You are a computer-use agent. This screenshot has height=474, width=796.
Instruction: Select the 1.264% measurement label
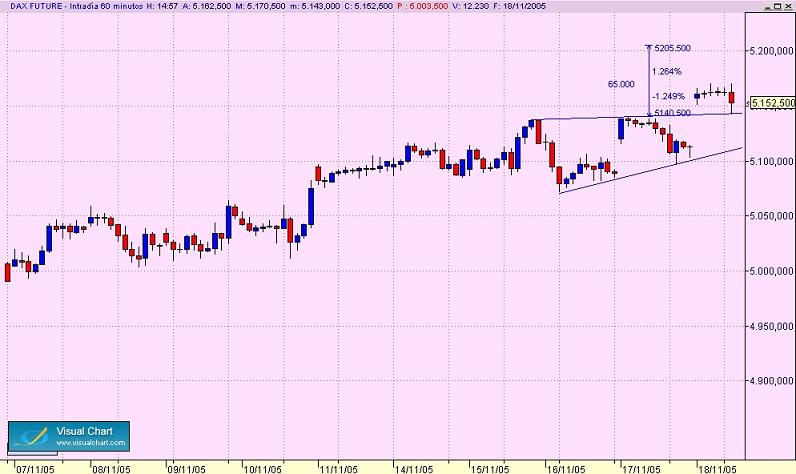tap(667, 72)
